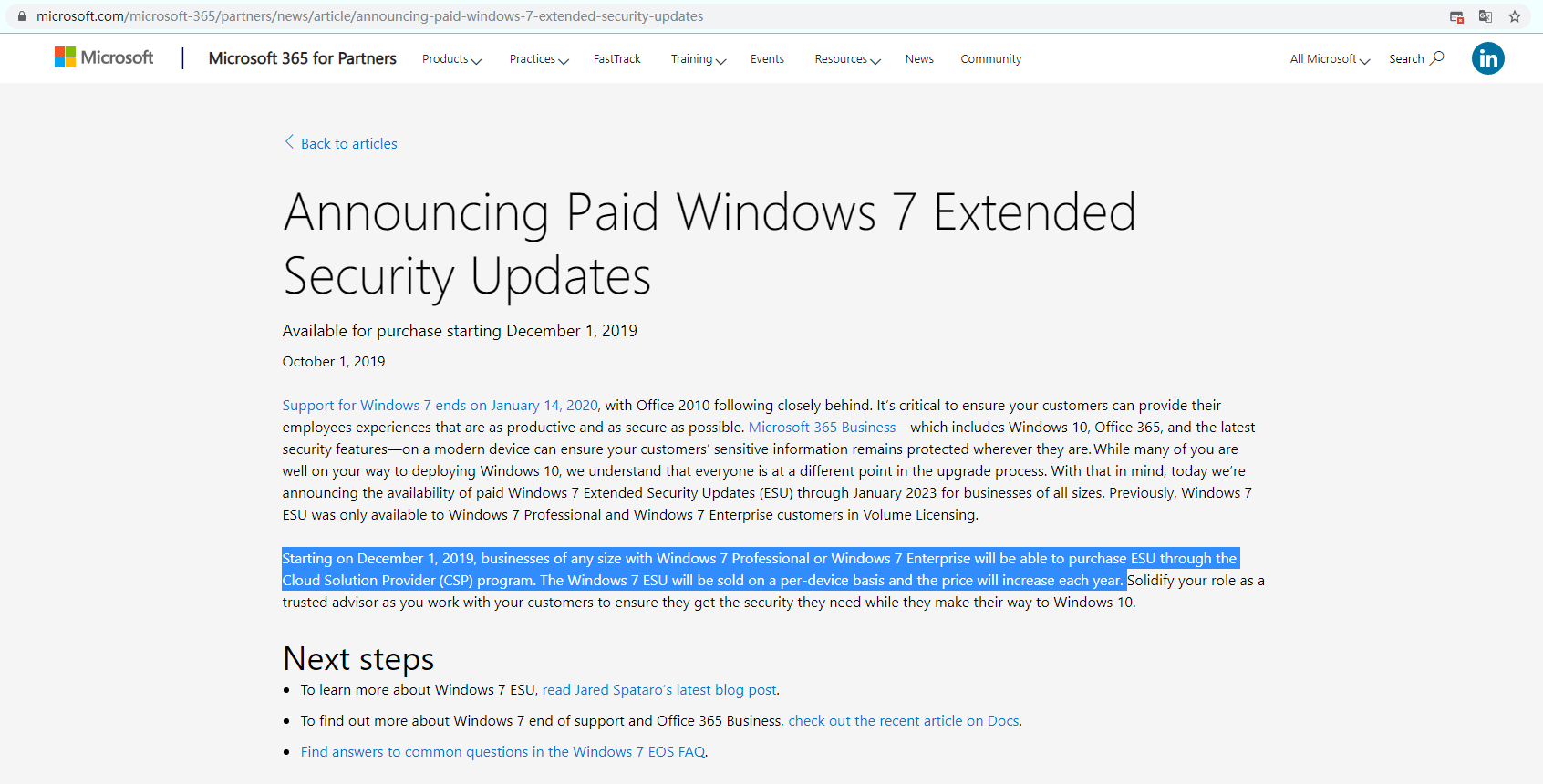1543x784 pixels.
Task: Open the FastTrack nav item
Action: click(617, 59)
